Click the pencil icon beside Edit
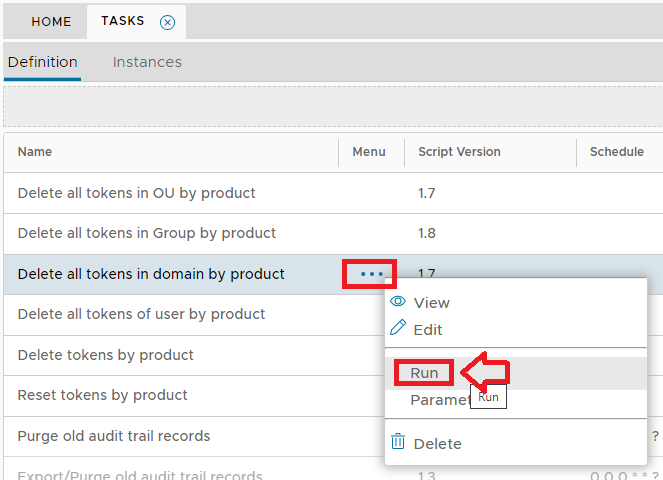Viewport: 663px width, 480px height. point(398,329)
